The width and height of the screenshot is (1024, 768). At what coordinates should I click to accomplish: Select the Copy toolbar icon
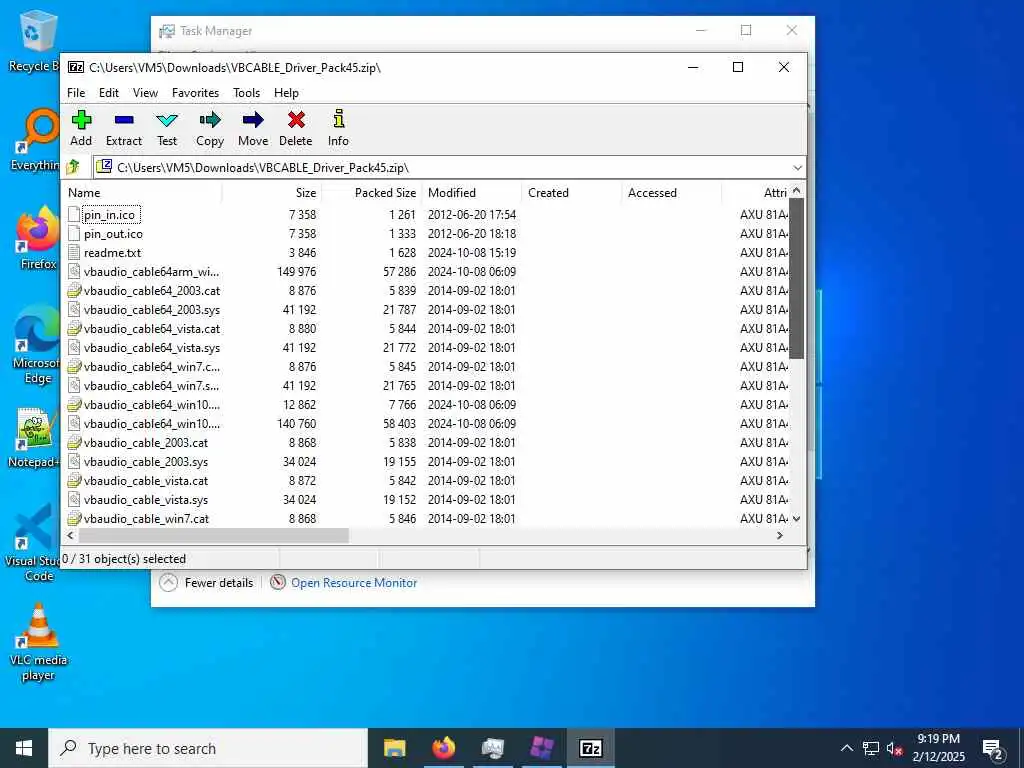(210, 128)
